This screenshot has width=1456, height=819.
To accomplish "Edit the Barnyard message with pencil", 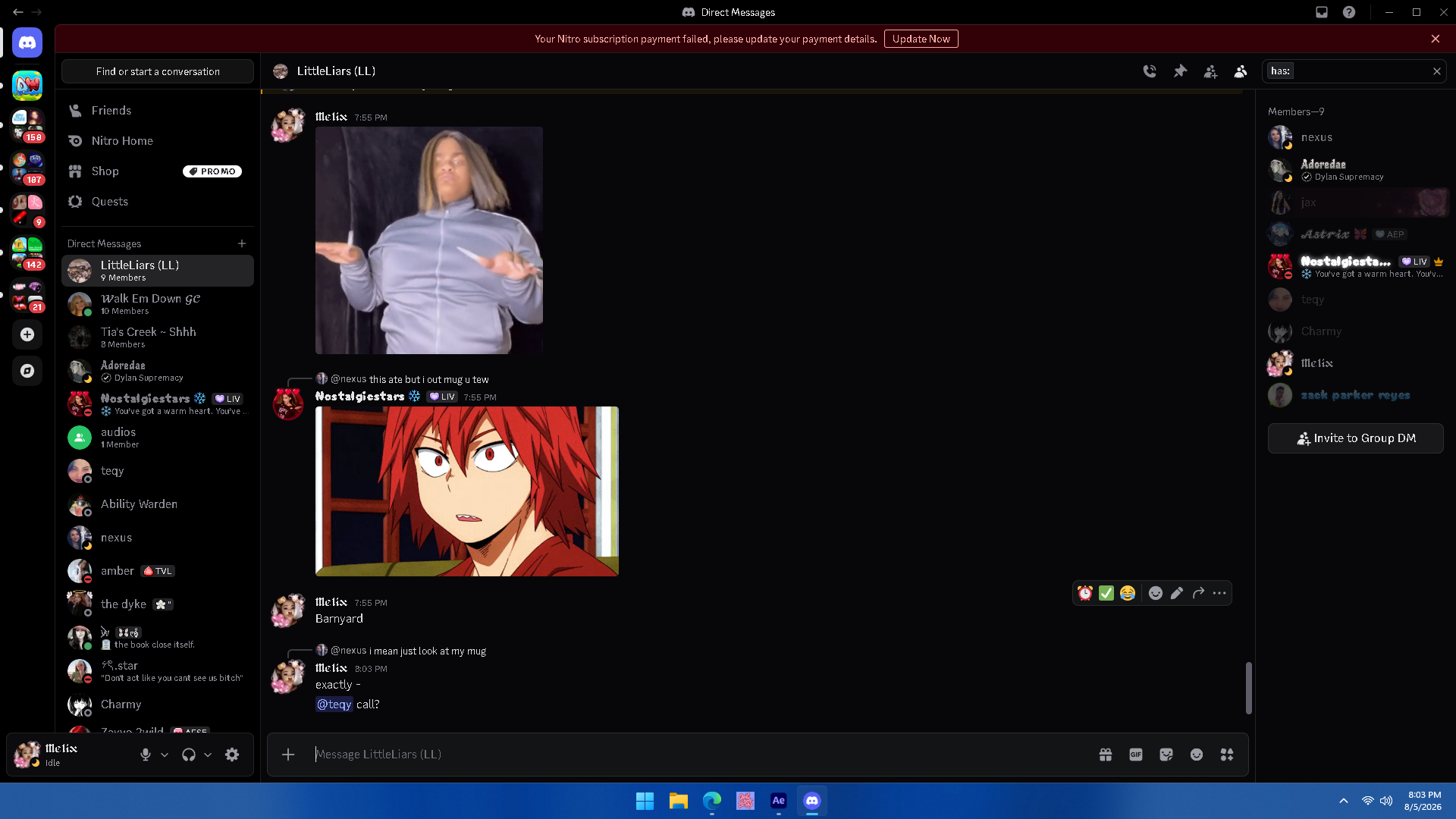I will point(1176,593).
